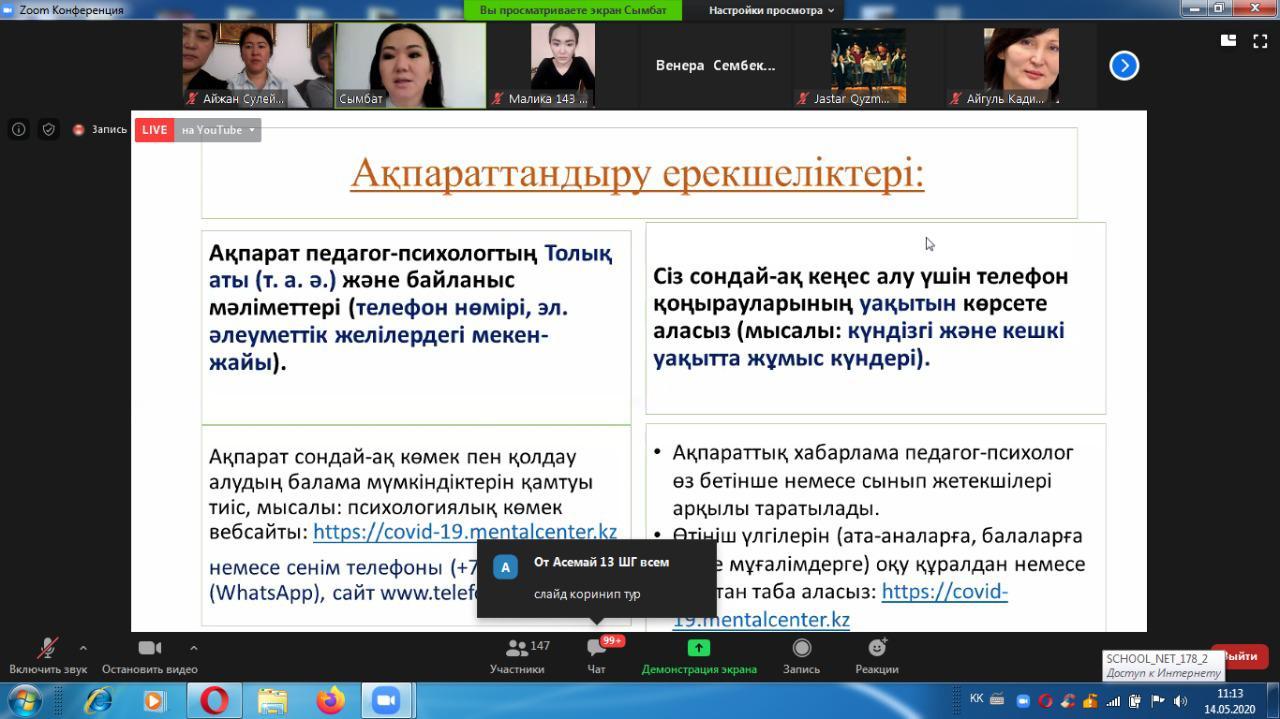Click the meeting info icon

[x=18, y=130]
